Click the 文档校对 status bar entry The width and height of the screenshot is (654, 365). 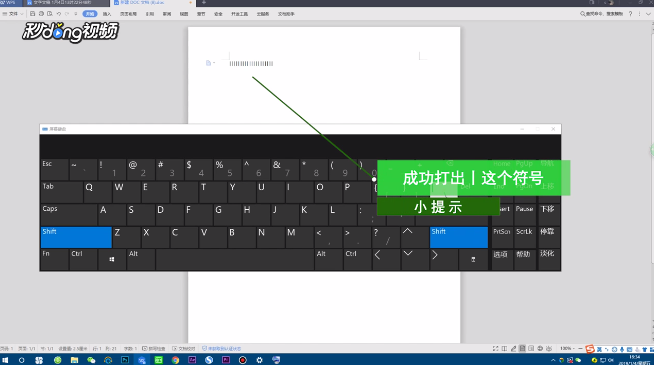(x=184, y=349)
